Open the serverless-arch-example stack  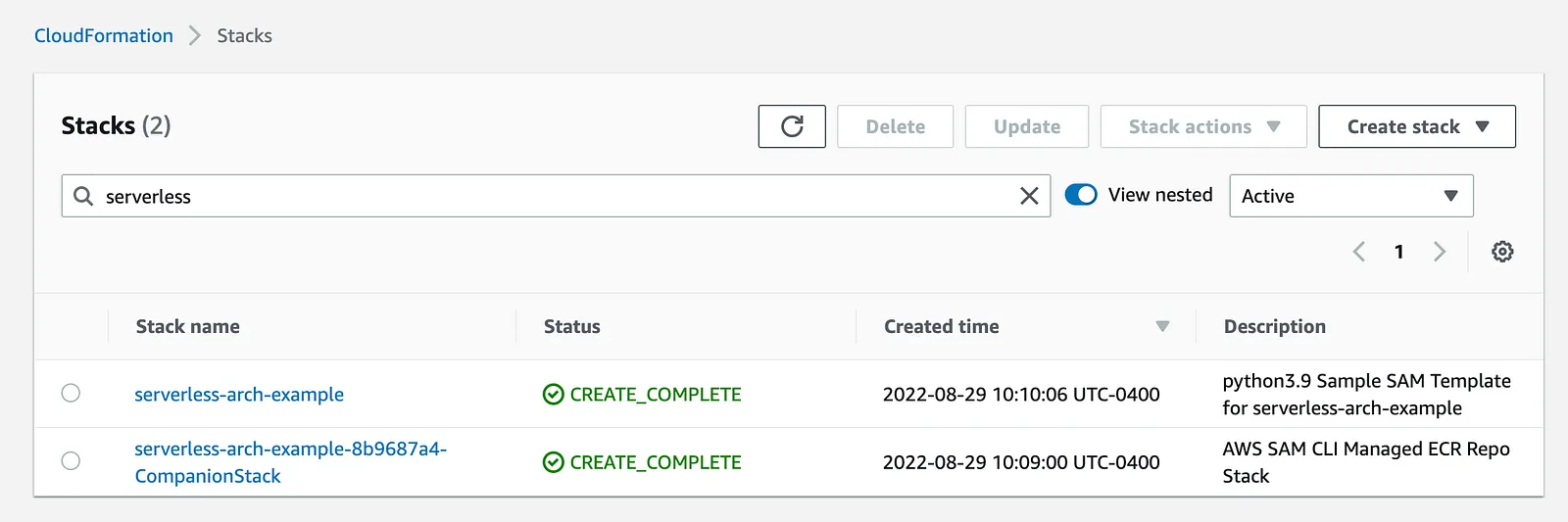click(239, 395)
